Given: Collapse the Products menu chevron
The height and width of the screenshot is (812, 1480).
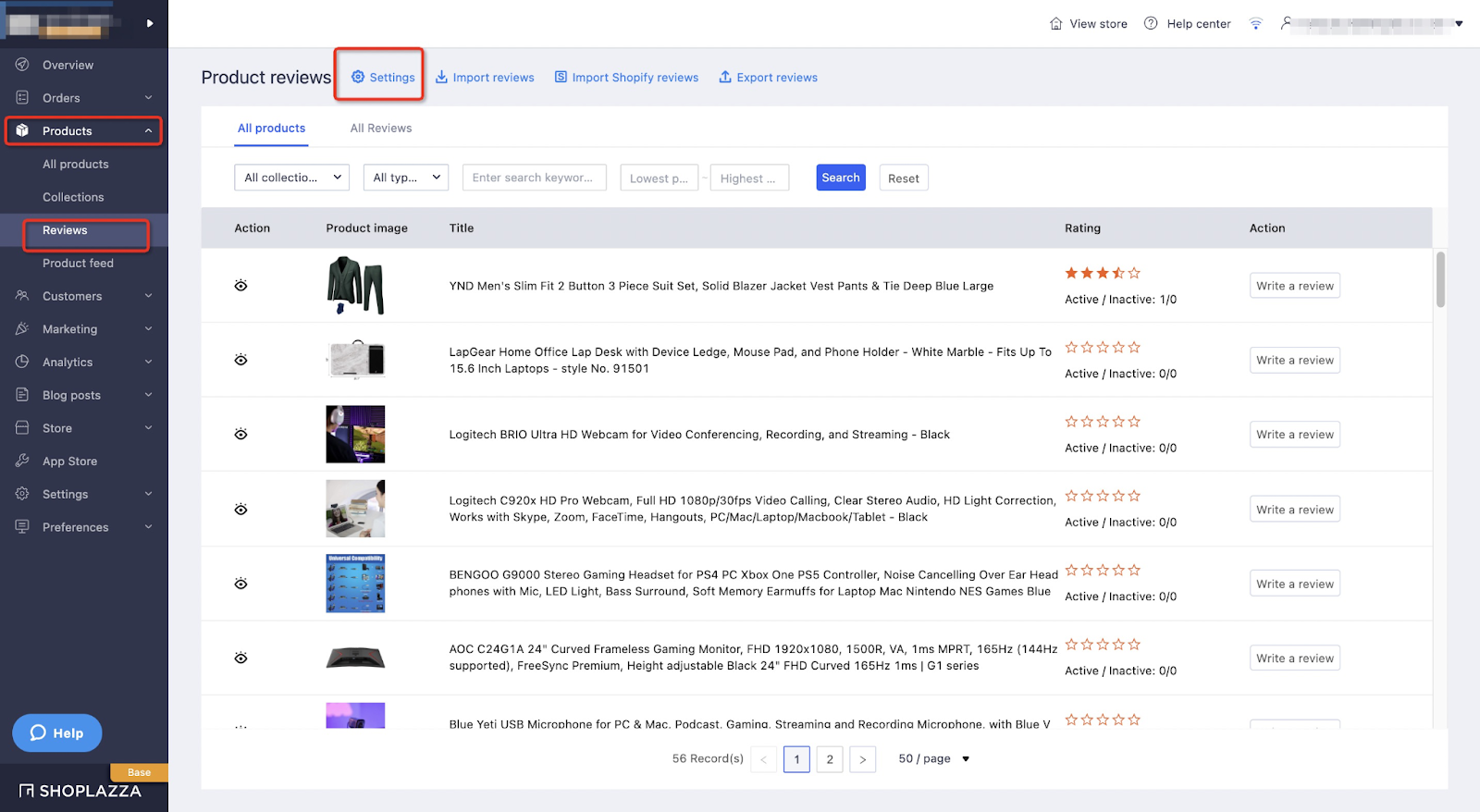Looking at the screenshot, I should tap(148, 130).
